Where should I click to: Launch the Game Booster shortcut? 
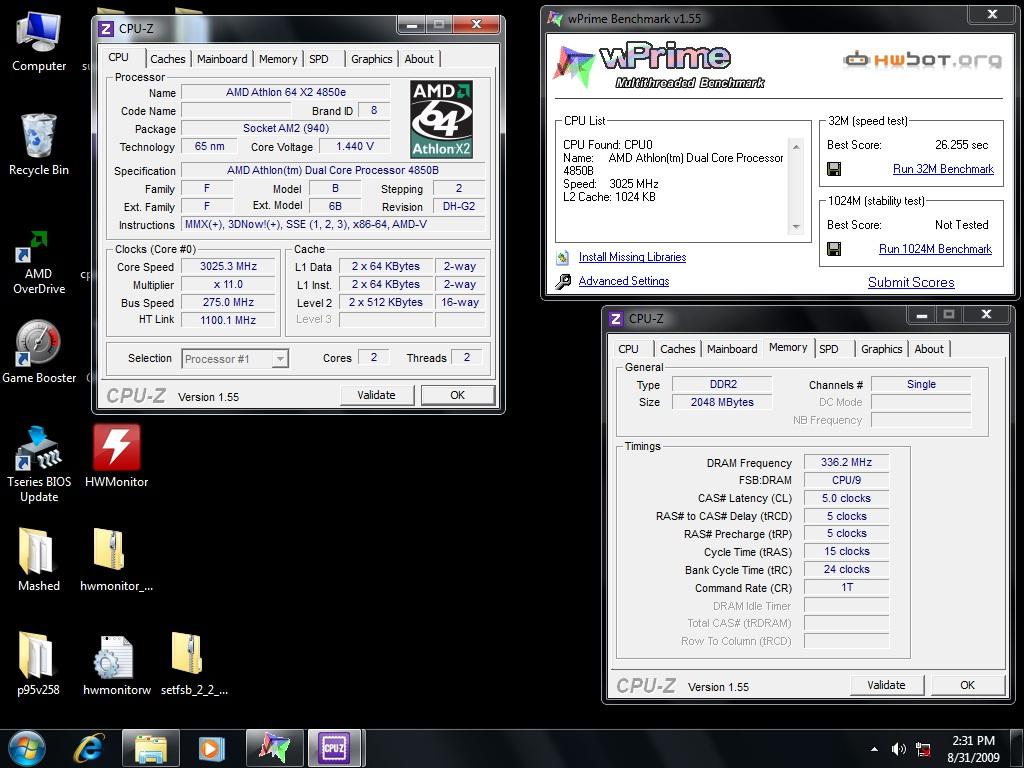[39, 351]
